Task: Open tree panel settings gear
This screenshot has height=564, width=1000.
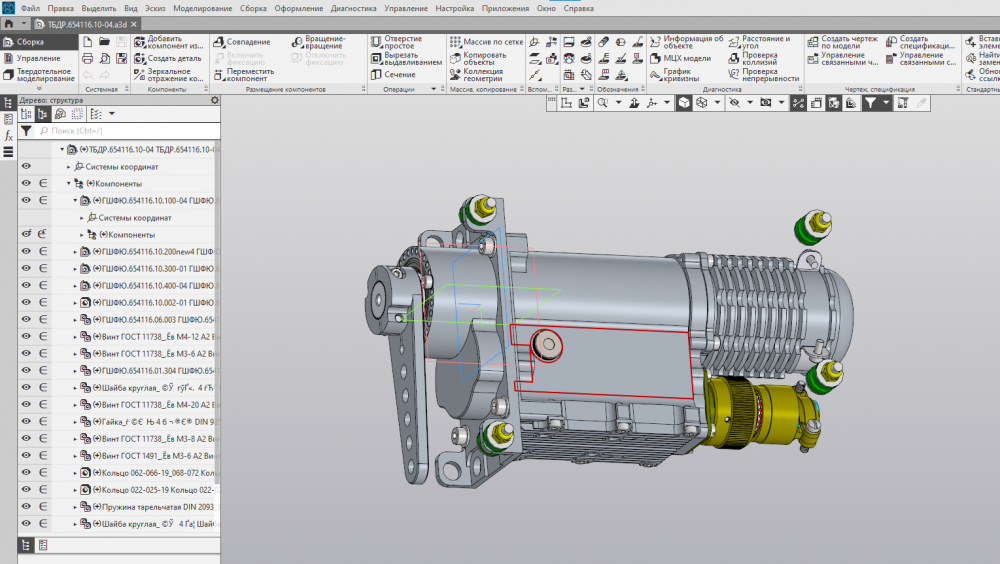Action: (214, 100)
